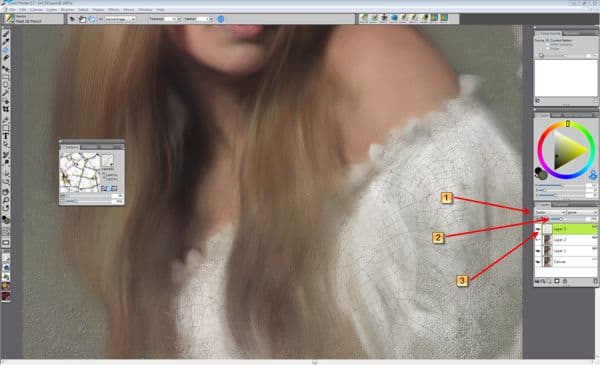Viewport: 600px width, 365px height.
Task: Open the dropdown in the property bar
Action: click(x=120, y=19)
